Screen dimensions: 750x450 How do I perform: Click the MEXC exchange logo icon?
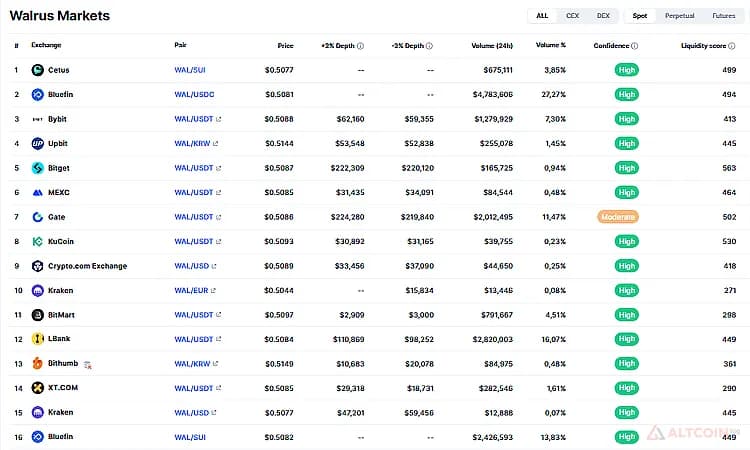coord(37,192)
